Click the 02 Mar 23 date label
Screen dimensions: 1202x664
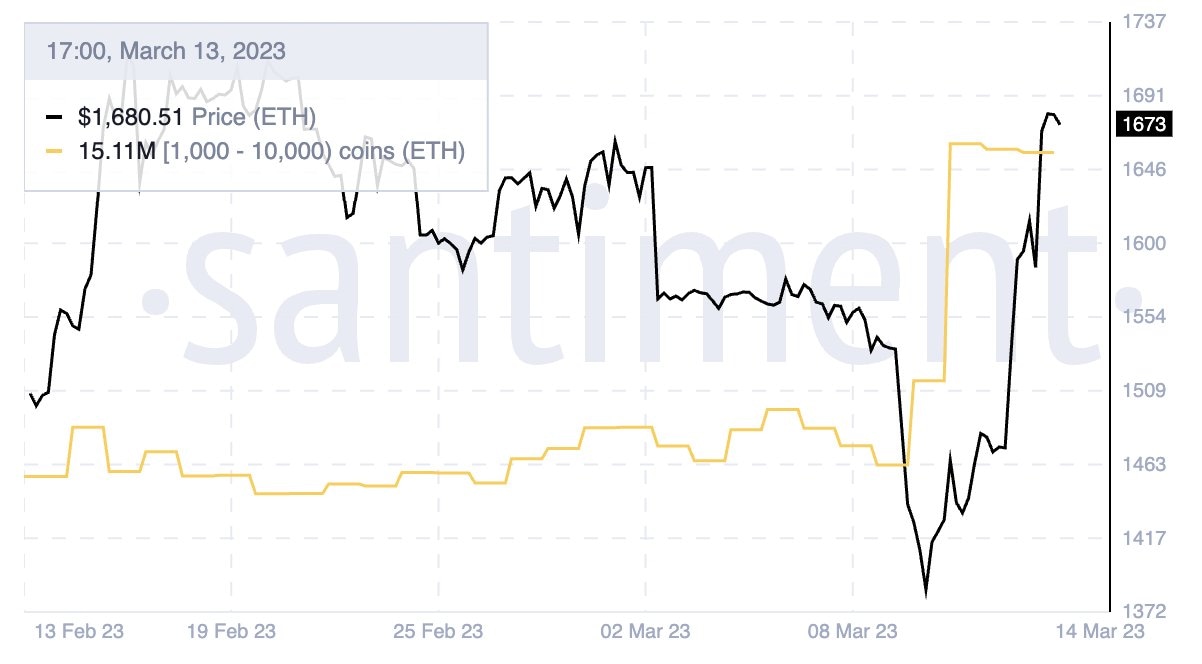pos(647,632)
